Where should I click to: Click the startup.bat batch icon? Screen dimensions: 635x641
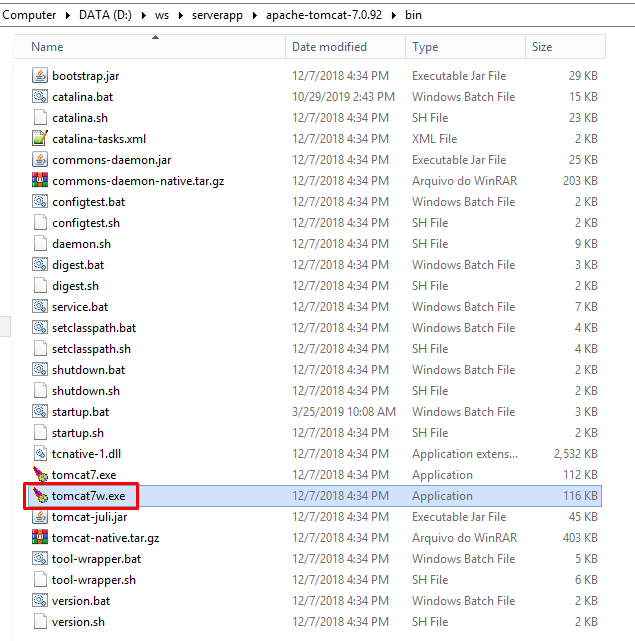pyautogui.click(x=40, y=412)
